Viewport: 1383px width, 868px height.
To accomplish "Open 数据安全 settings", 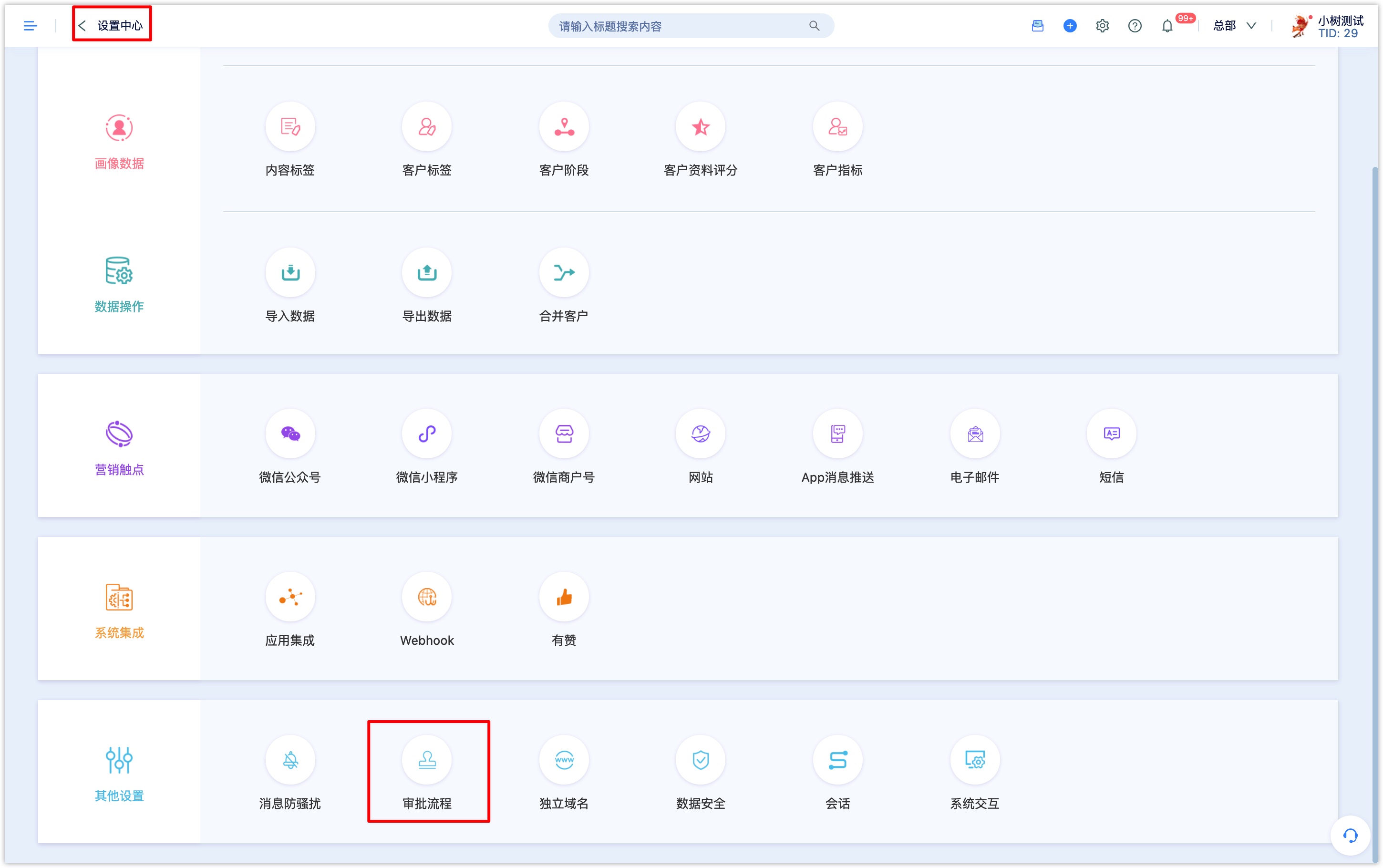I will [701, 773].
